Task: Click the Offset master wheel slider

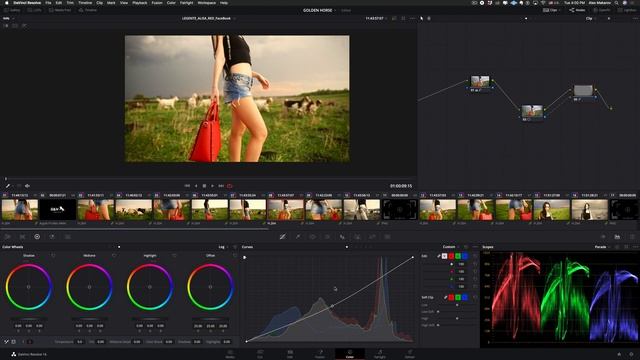Action: pos(210,319)
